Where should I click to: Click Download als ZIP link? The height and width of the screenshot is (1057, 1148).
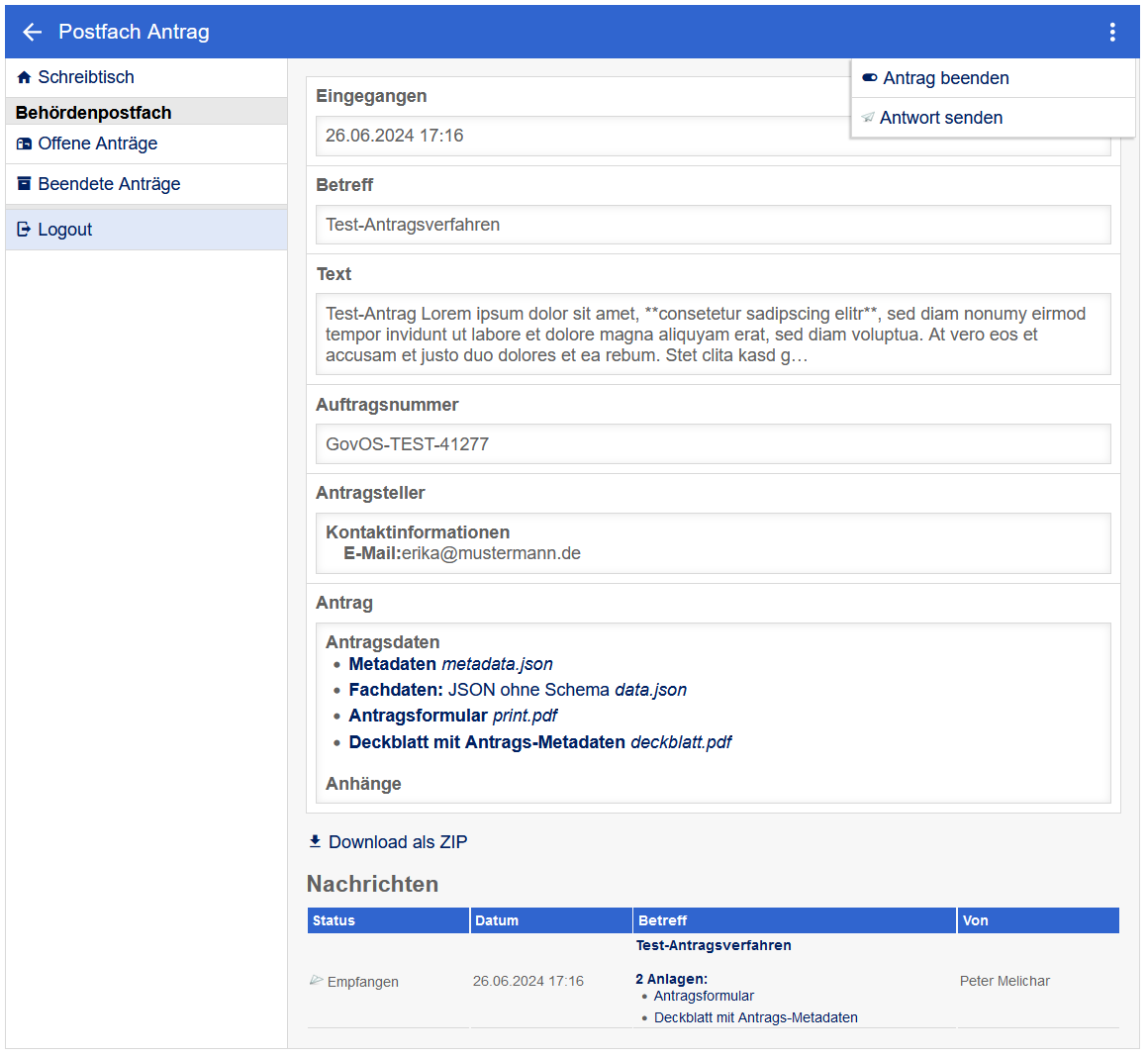point(397,842)
